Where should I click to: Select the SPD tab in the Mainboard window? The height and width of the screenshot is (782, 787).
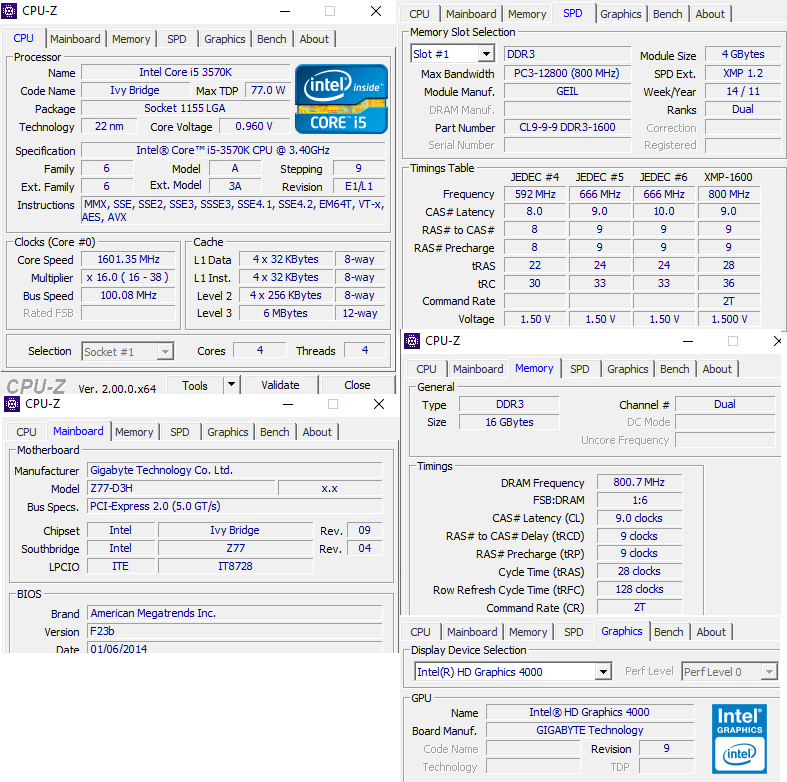[x=180, y=432]
